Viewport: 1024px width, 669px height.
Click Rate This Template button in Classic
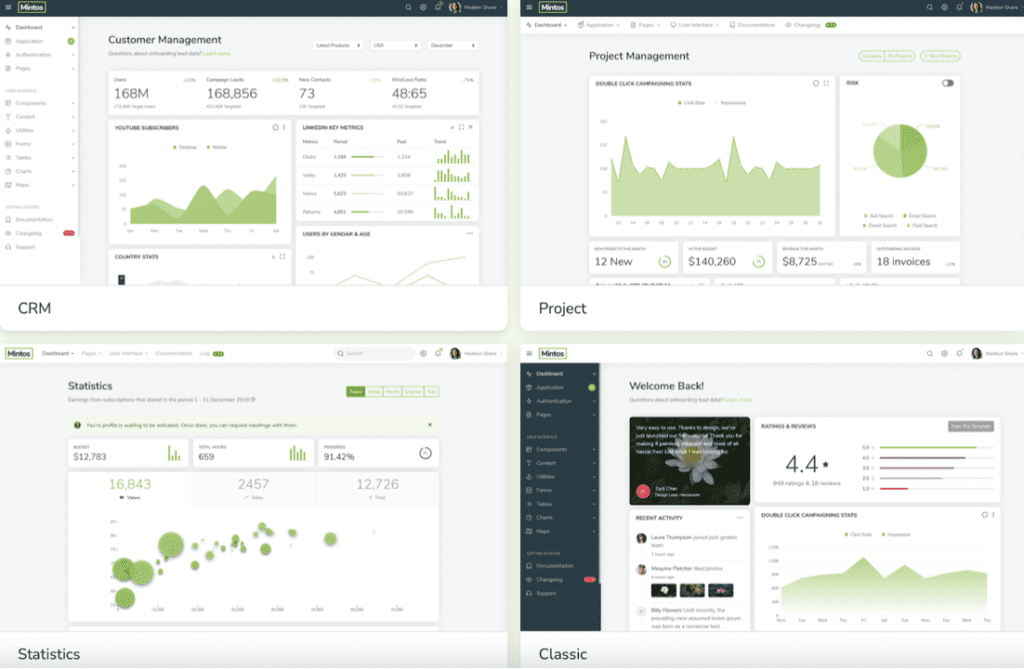[970, 426]
